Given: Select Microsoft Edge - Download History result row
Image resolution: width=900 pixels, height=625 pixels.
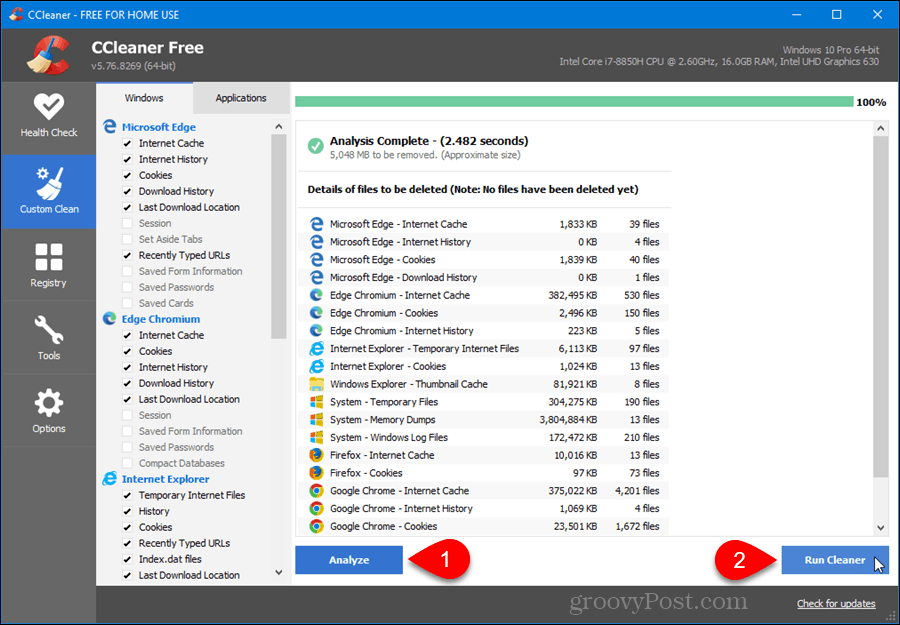Looking at the screenshot, I should pos(483,277).
